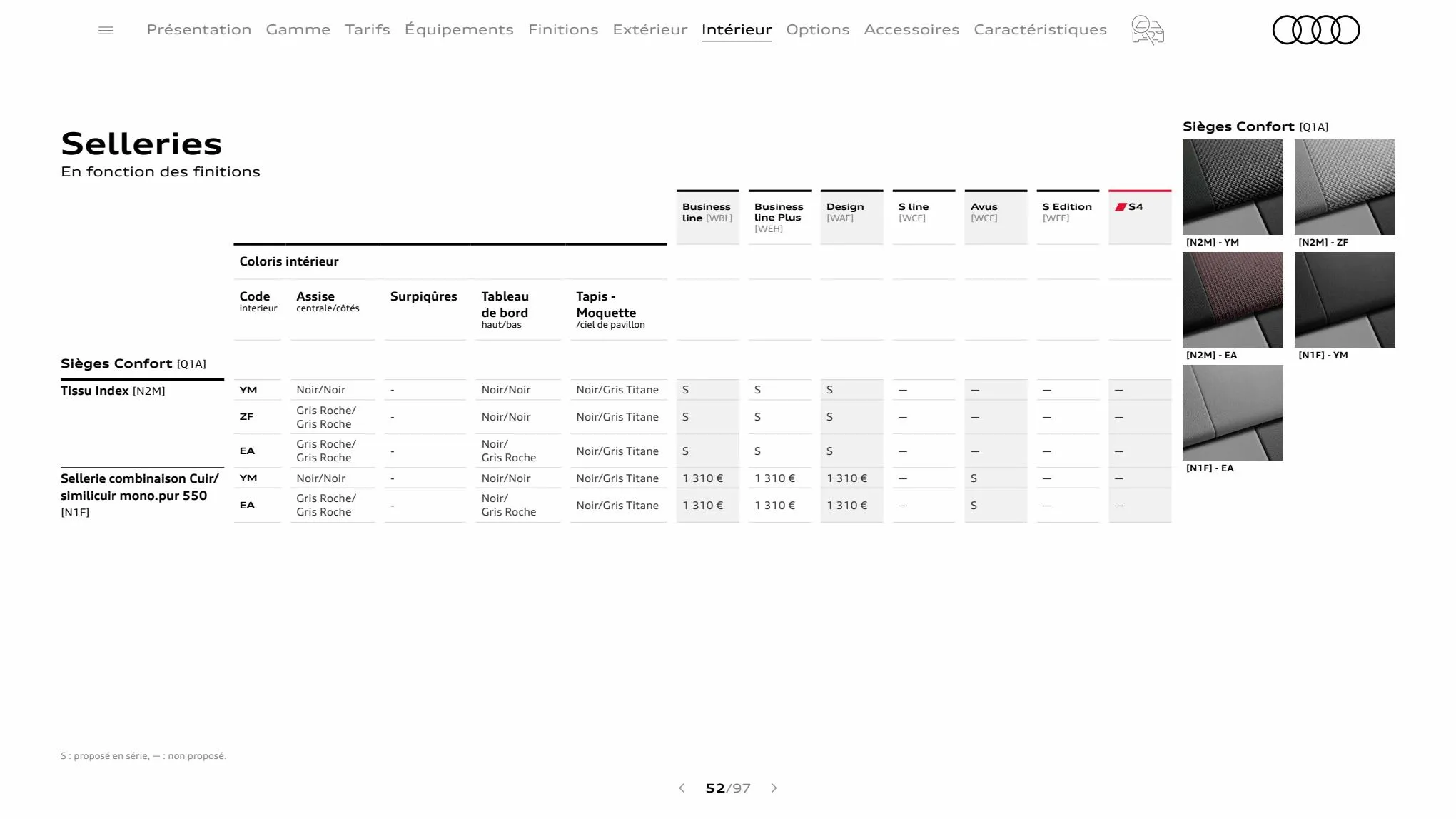The height and width of the screenshot is (819, 1456).
Task: Click the Surpiqûres column heading
Action: 424,296
